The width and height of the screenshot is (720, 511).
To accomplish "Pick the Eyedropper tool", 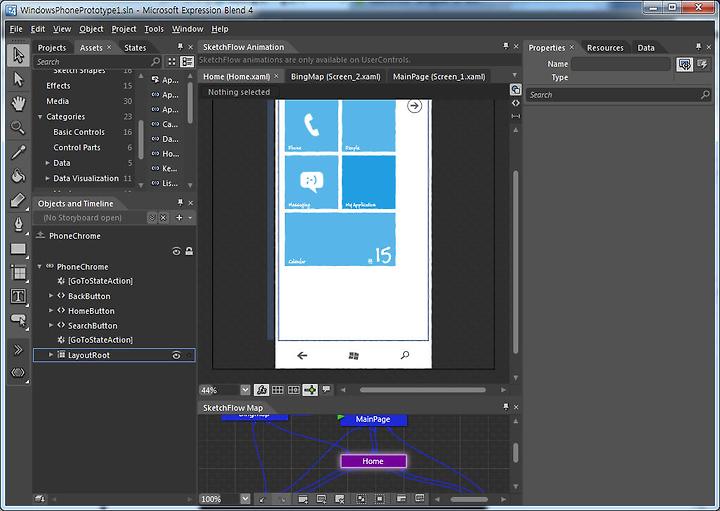I will [x=18, y=152].
